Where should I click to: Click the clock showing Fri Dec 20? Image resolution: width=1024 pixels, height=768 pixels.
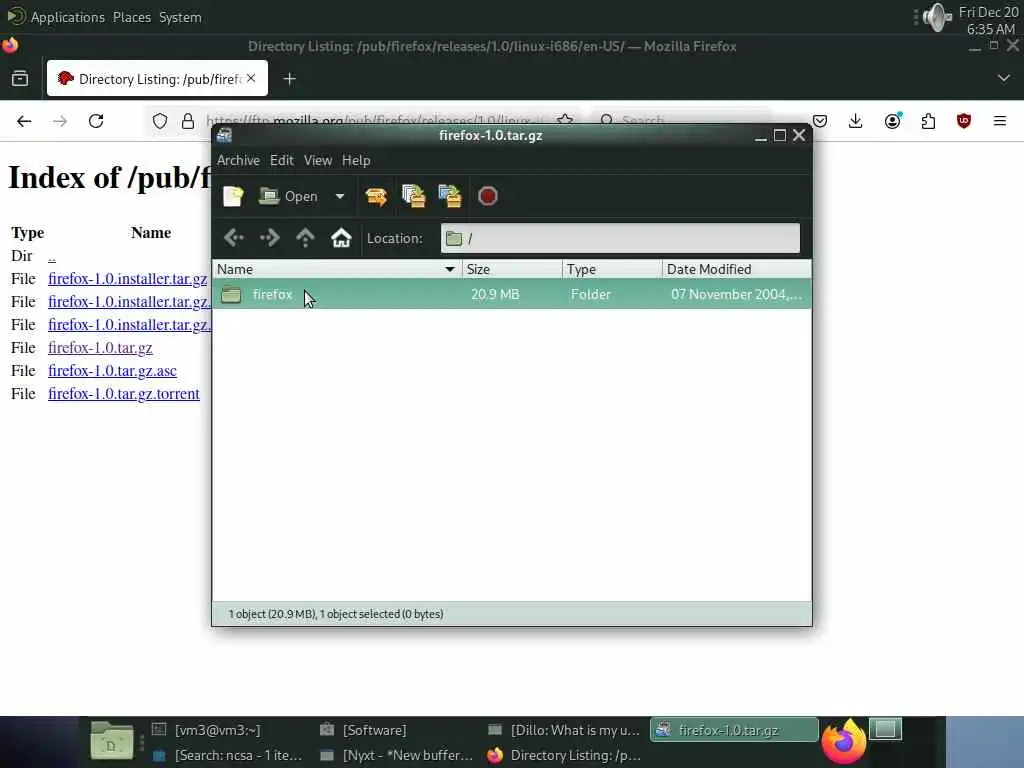click(989, 20)
